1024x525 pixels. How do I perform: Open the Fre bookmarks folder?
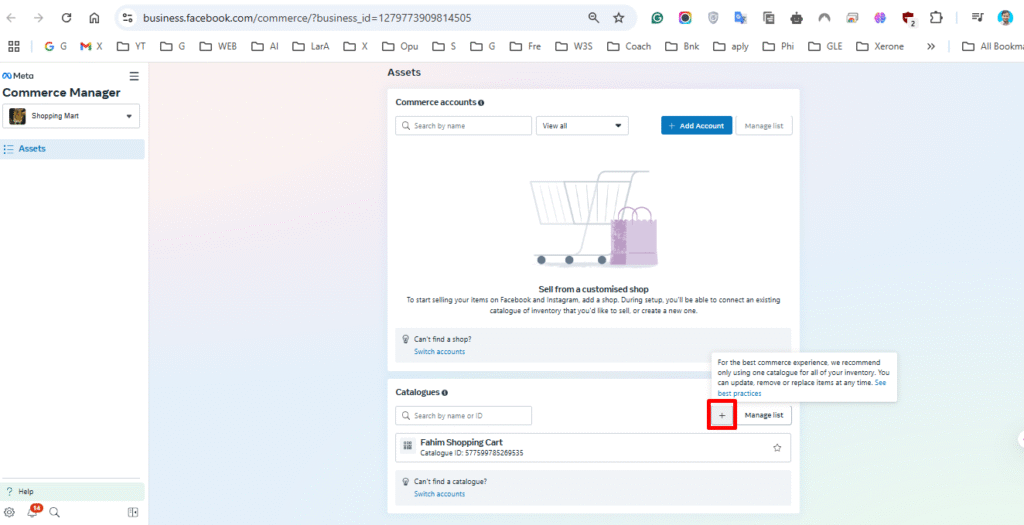click(x=525, y=46)
